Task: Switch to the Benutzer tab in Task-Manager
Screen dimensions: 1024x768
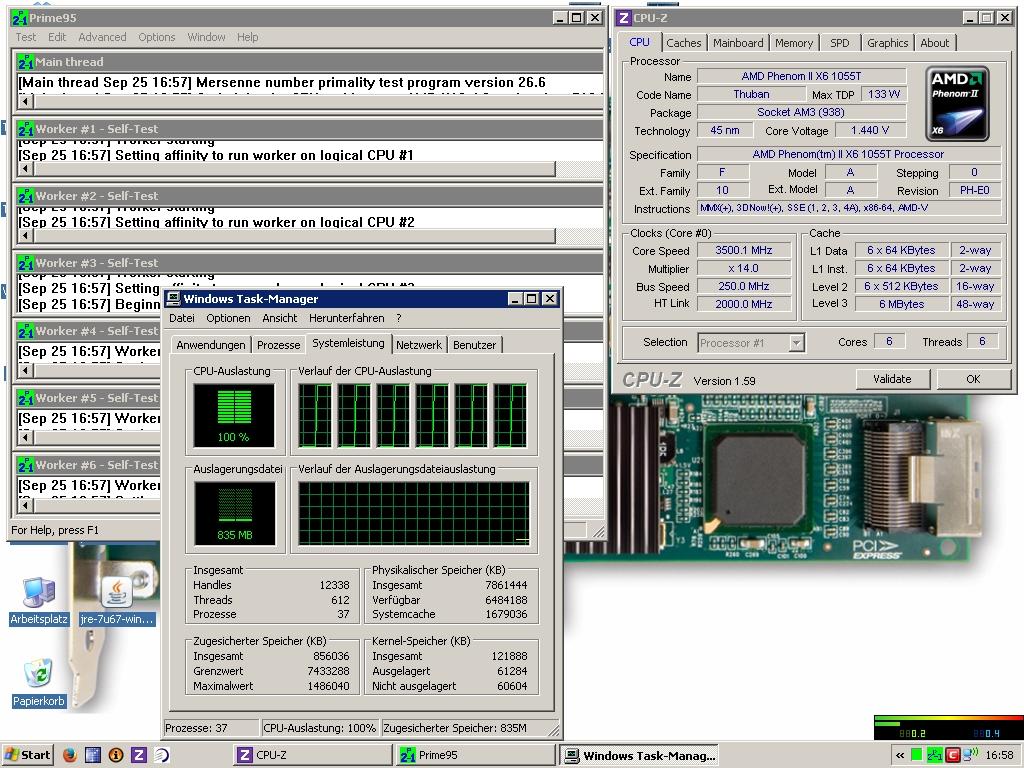Action: 475,345
